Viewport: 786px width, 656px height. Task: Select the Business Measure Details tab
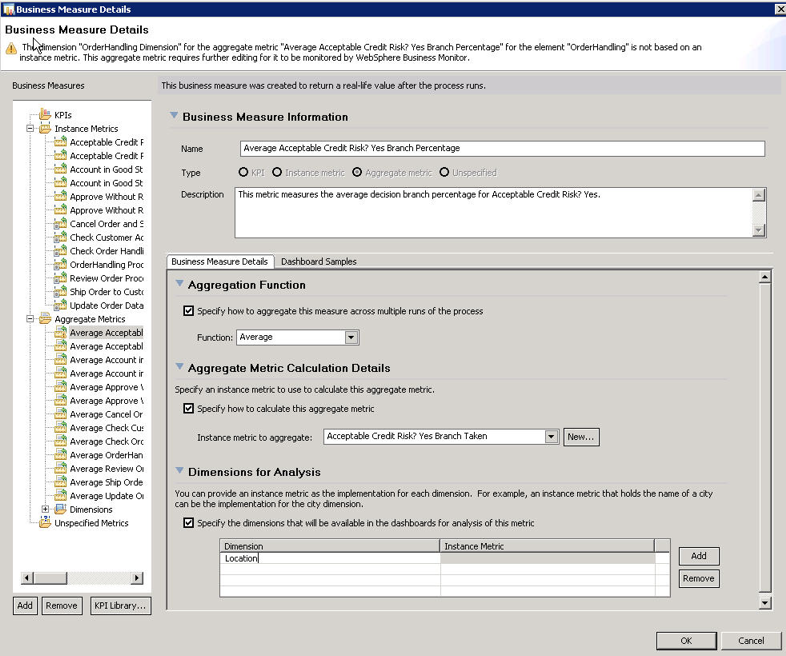(219, 262)
